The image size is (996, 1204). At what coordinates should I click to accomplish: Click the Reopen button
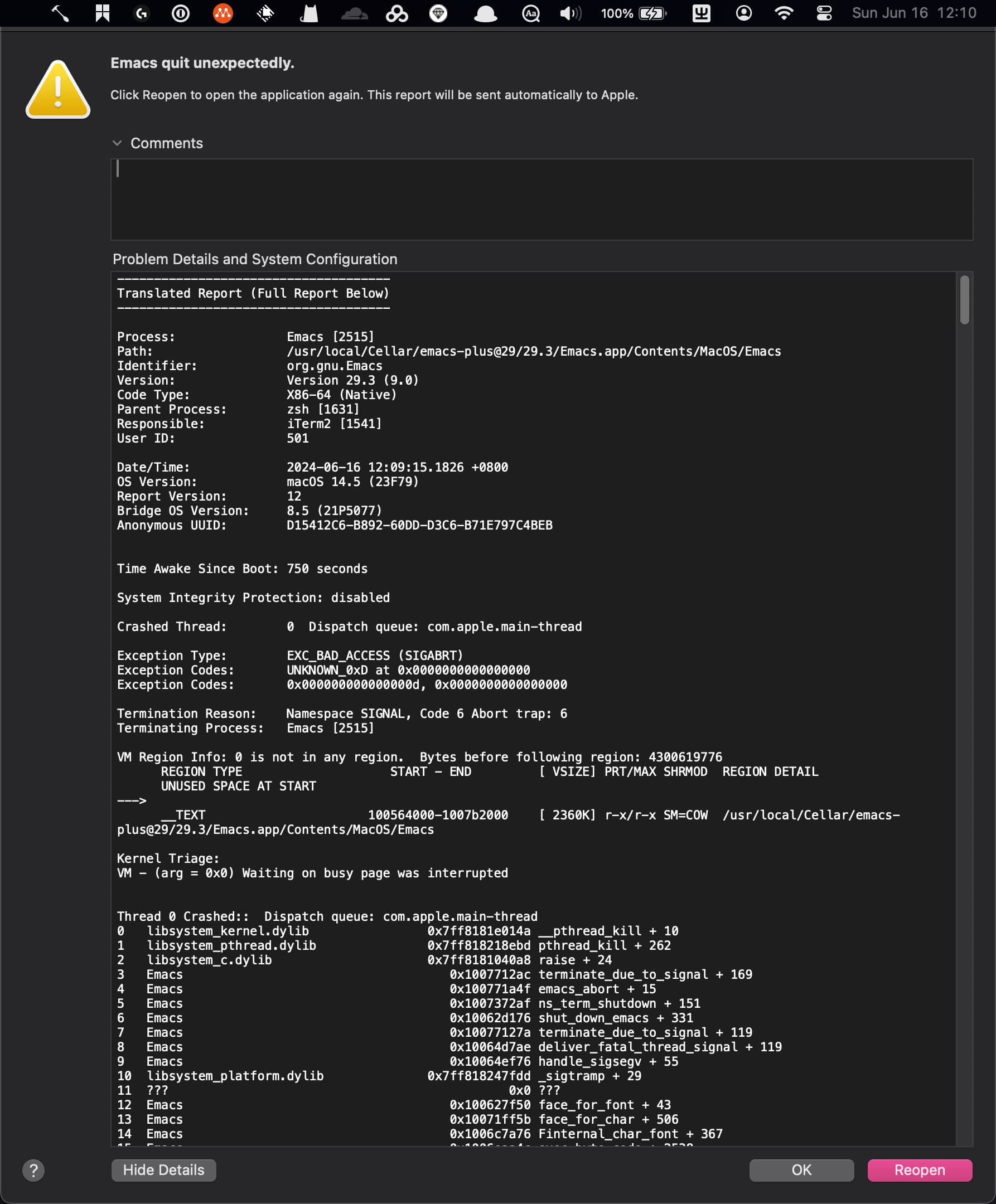tap(920, 1170)
